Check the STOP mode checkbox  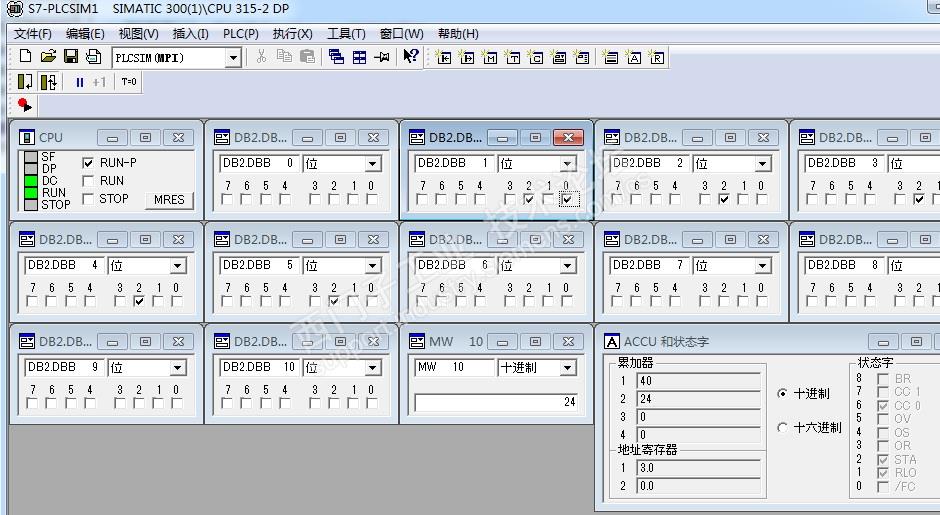pos(88,198)
